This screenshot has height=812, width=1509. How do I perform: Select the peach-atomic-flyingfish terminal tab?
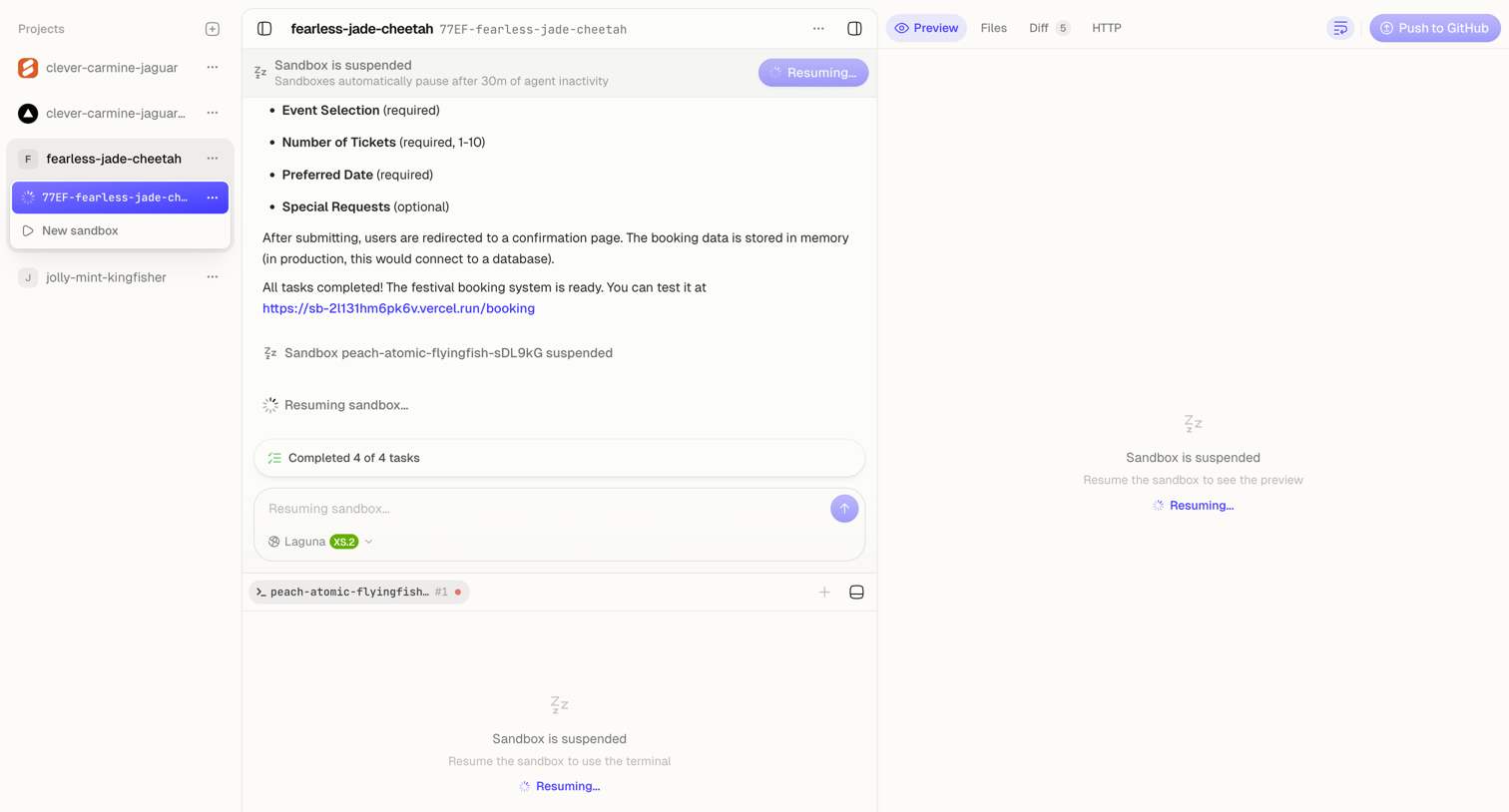pos(358,593)
